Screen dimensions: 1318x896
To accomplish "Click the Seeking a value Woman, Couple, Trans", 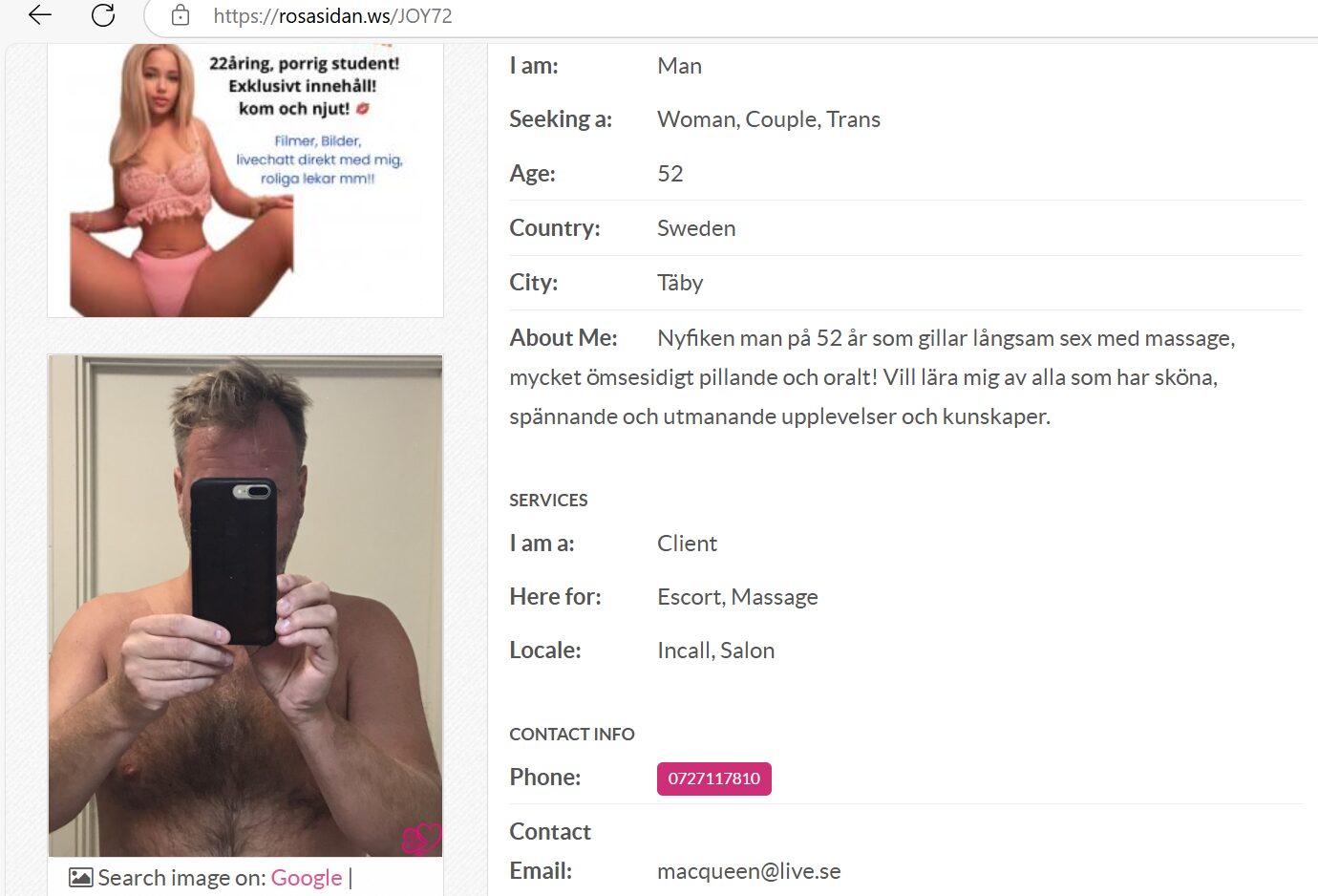I will (x=769, y=119).
